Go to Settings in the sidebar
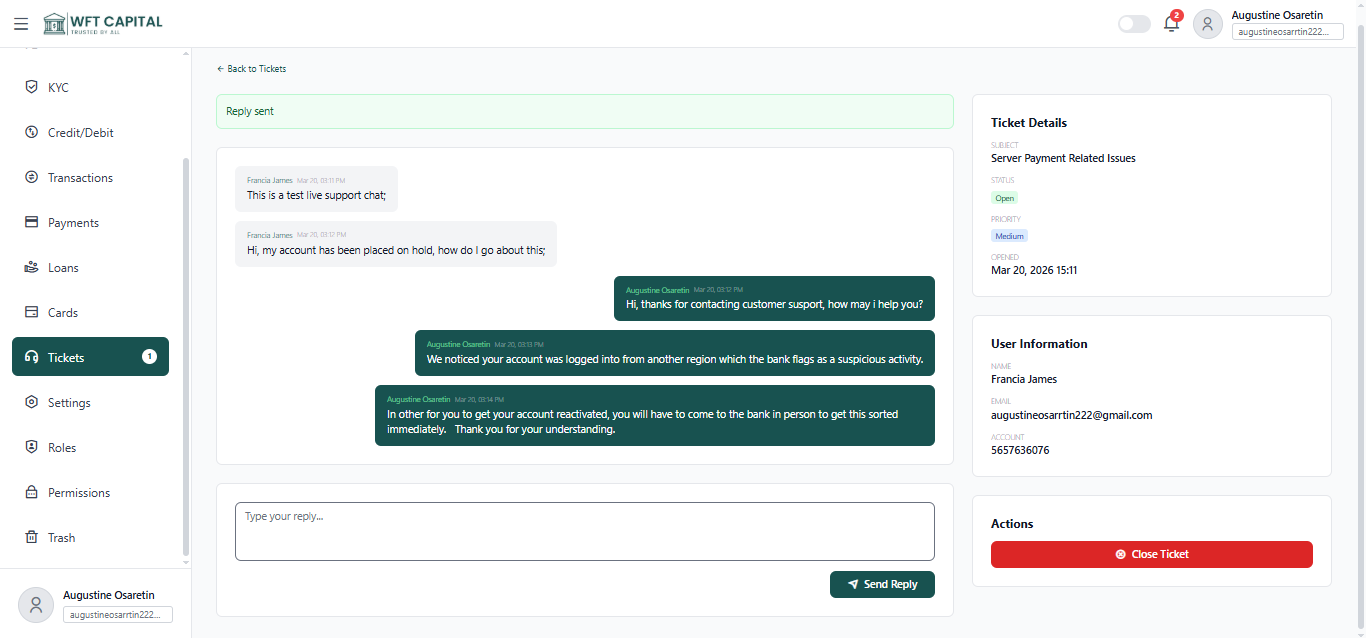Image resolution: width=1366 pixels, height=638 pixels. (x=69, y=403)
